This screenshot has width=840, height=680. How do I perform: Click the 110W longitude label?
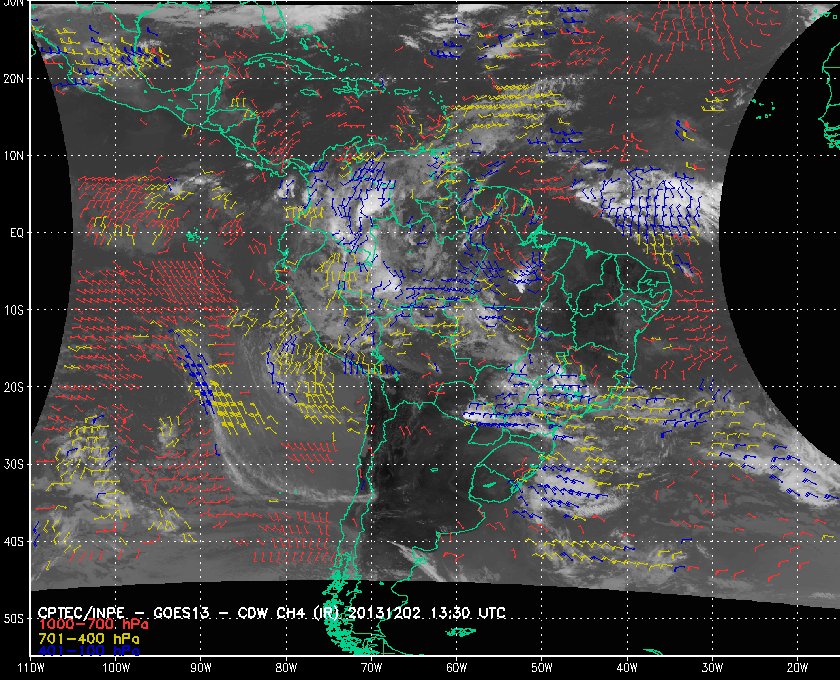click(31, 668)
